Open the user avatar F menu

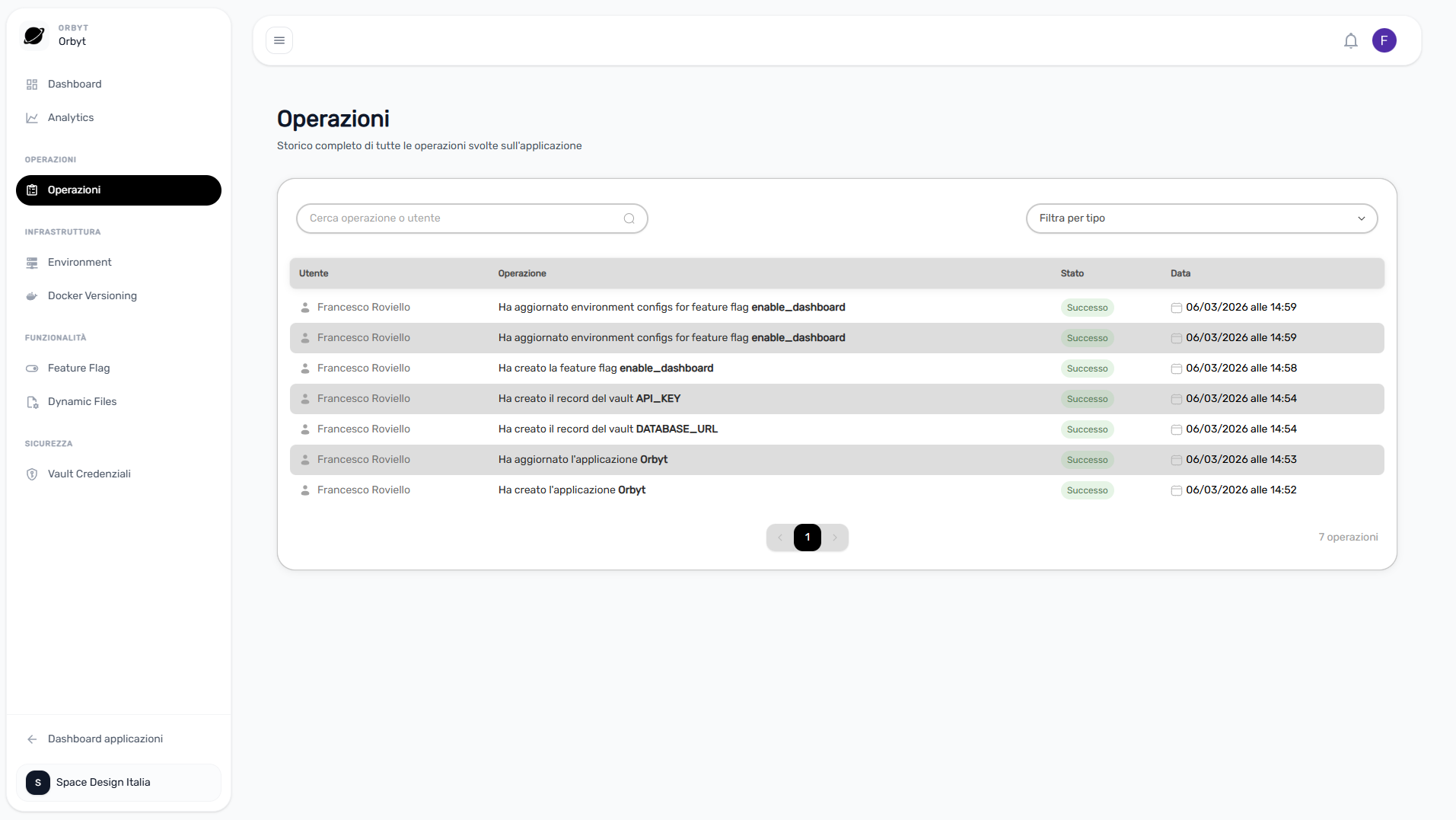1384,40
